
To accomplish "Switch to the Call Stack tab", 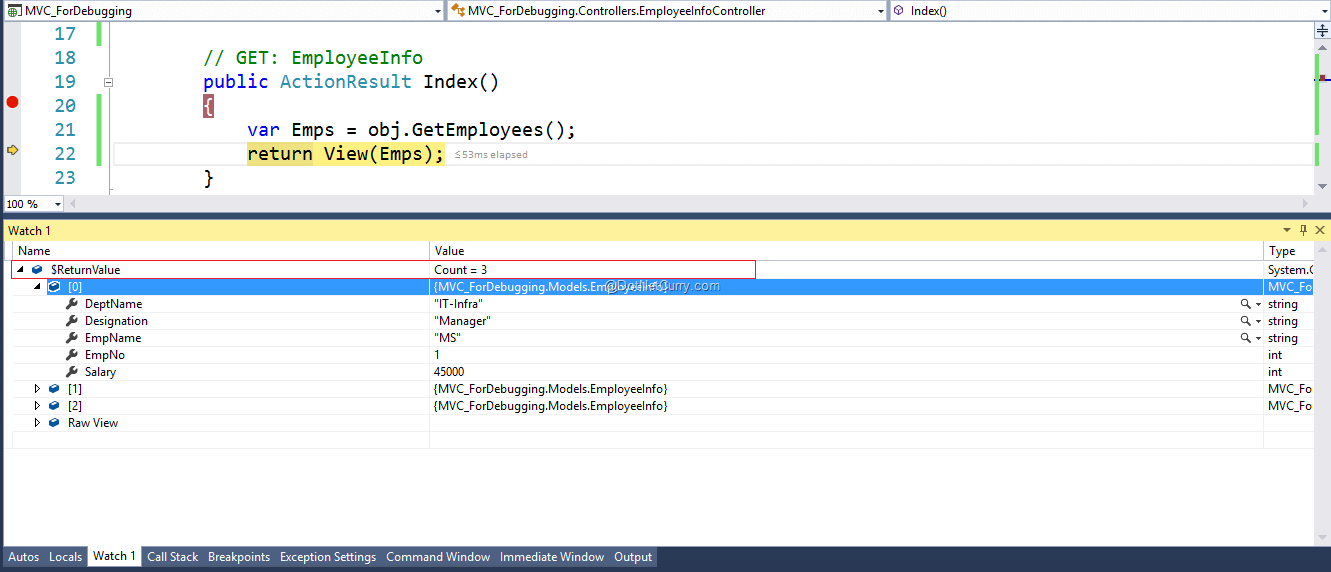I will click(x=172, y=557).
